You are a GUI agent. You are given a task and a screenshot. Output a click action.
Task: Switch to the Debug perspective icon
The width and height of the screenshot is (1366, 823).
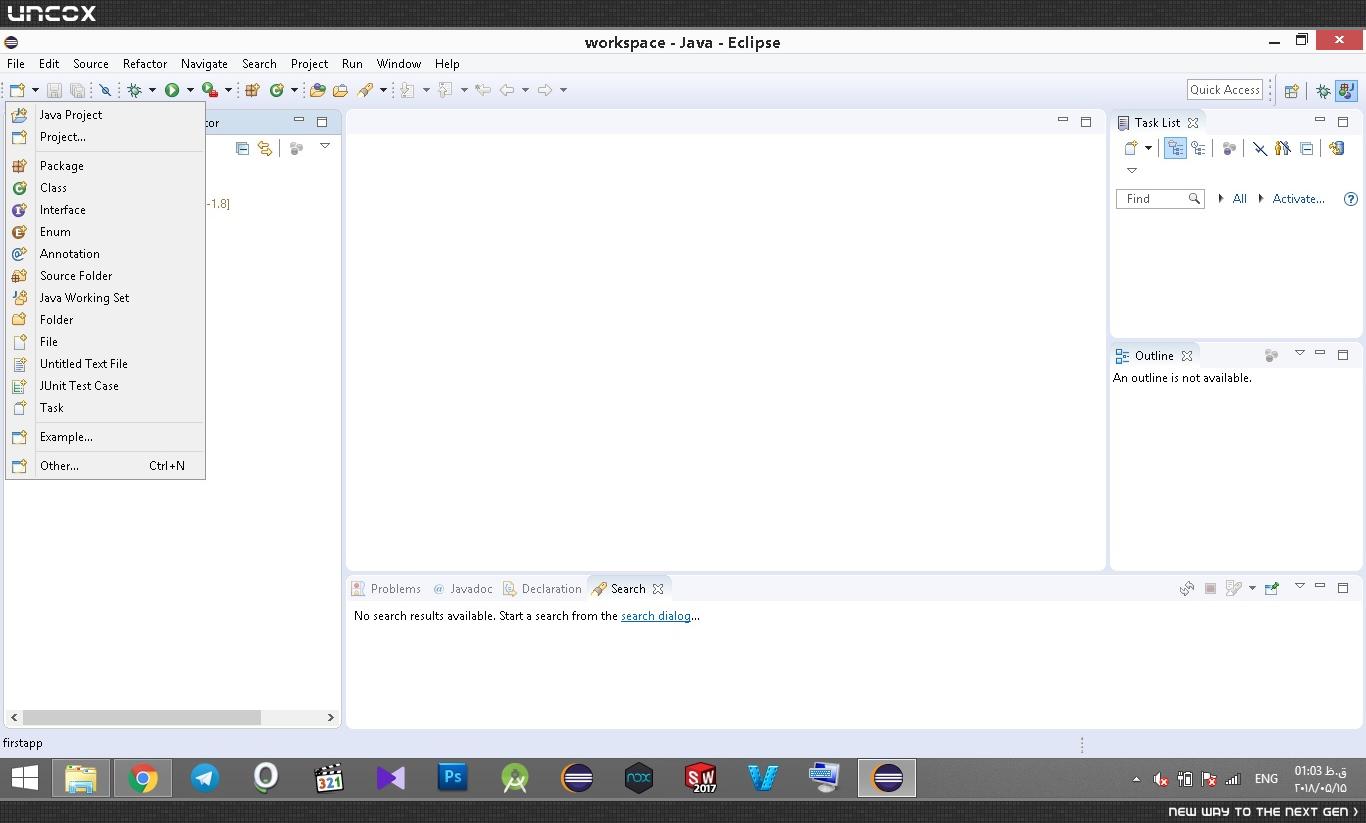coord(1323,90)
